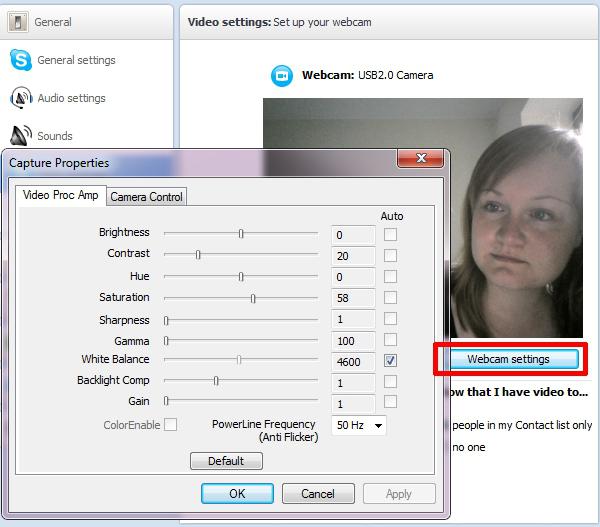Click the Saturation slider handle
Screen dimensions: 600x527
[253, 298]
